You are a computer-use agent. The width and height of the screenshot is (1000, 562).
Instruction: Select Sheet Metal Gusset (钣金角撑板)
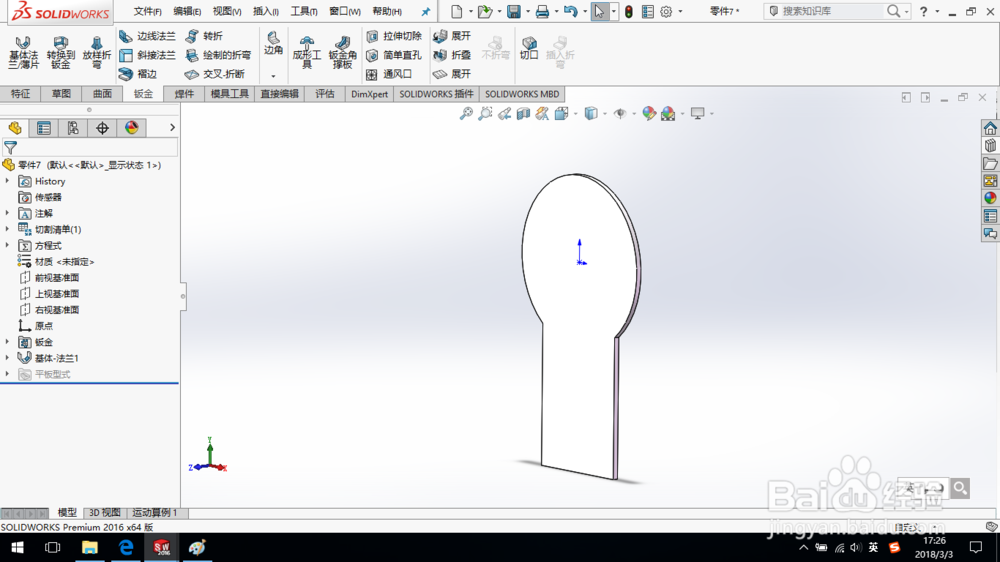[x=342, y=52]
